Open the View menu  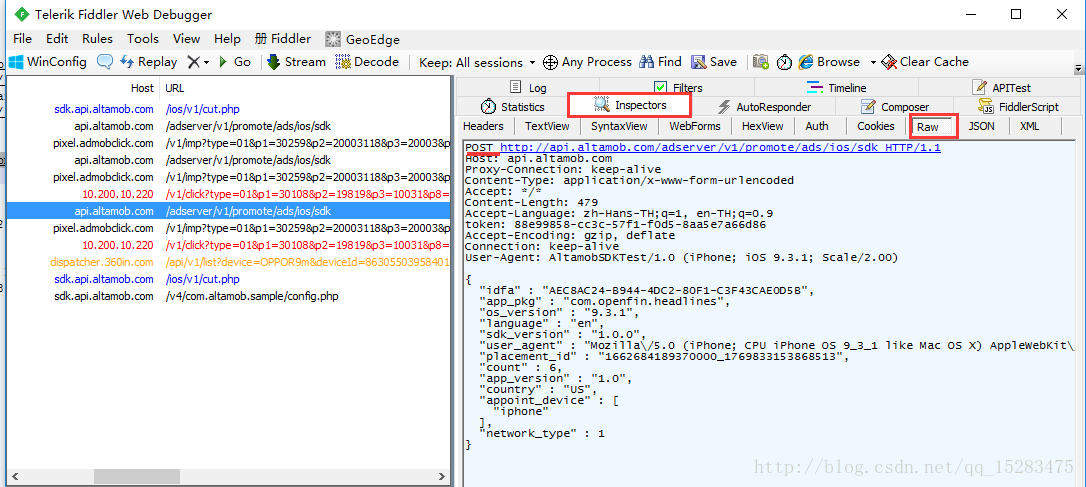tap(186, 39)
